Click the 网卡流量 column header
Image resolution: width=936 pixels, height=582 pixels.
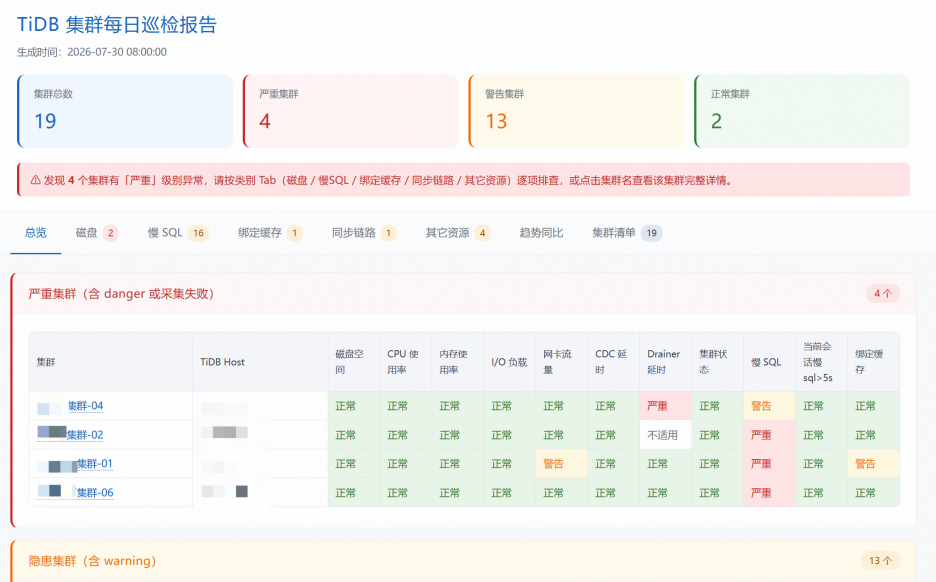coord(562,362)
